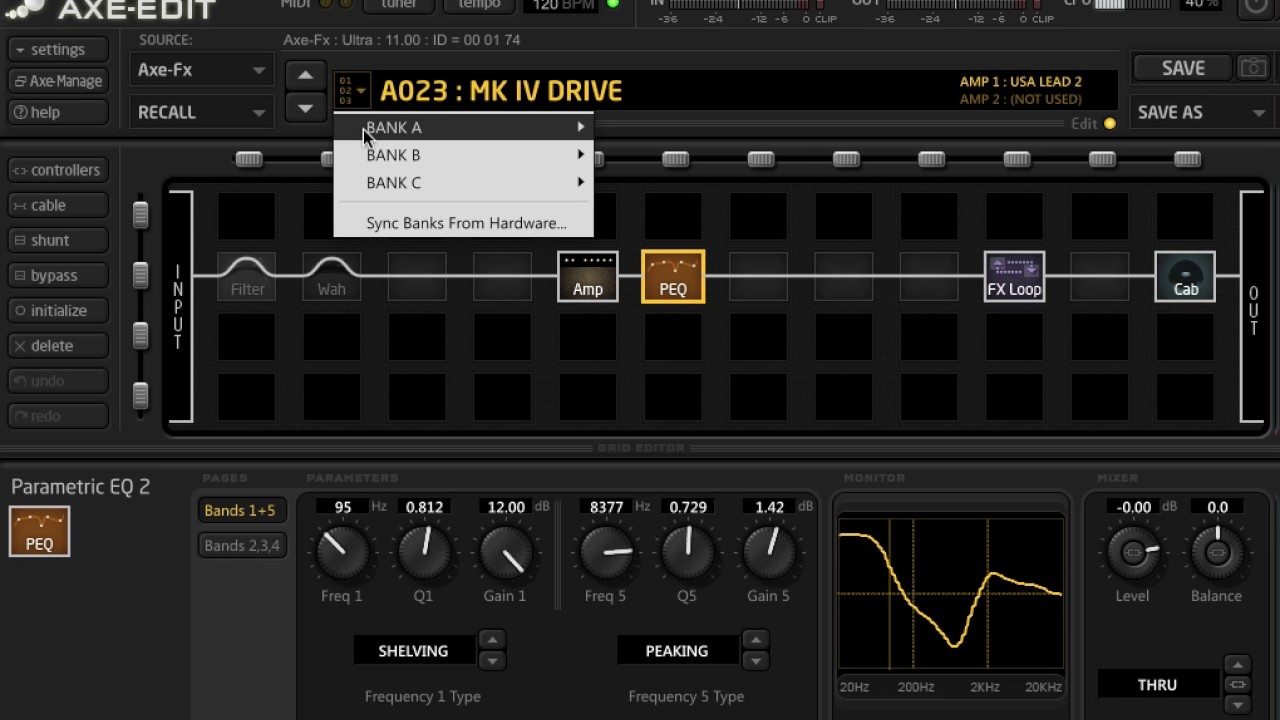Screen dimensions: 1280x720
Task: Click the settings button
Action: click(x=57, y=50)
